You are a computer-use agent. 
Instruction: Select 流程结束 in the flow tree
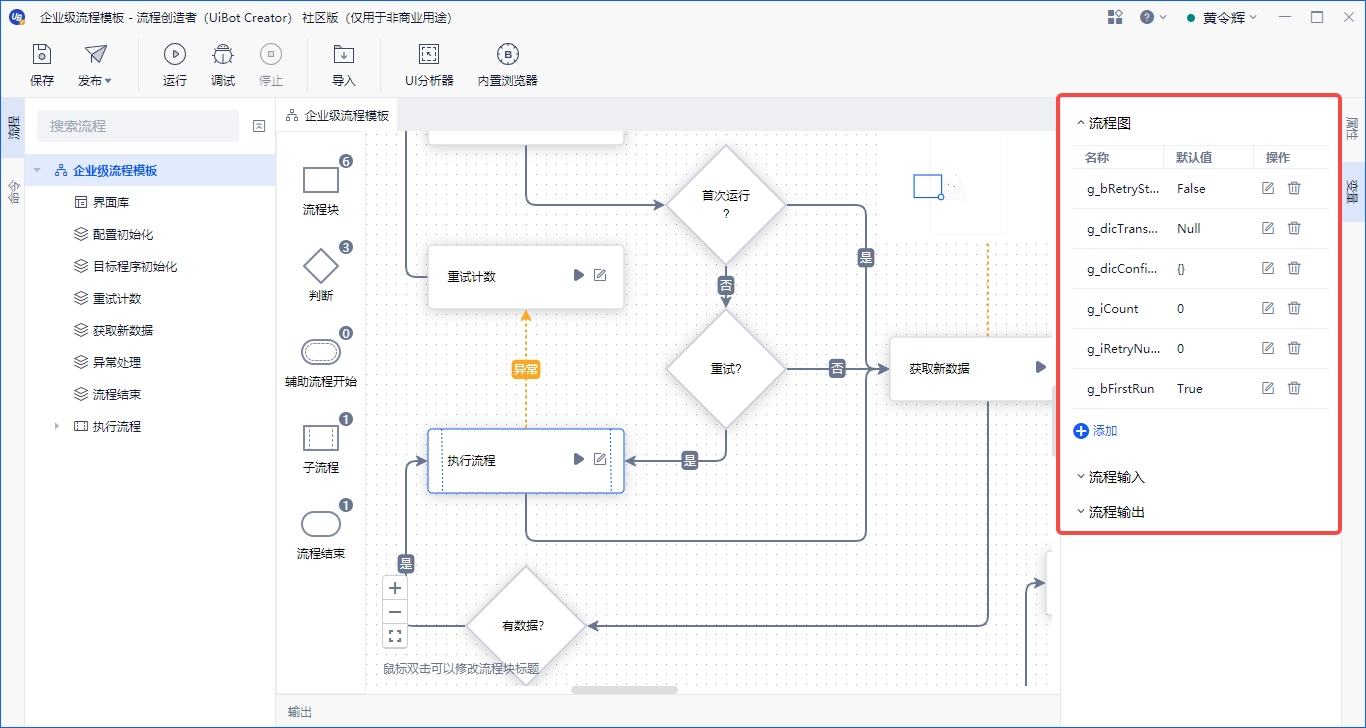pyautogui.click(x=117, y=394)
